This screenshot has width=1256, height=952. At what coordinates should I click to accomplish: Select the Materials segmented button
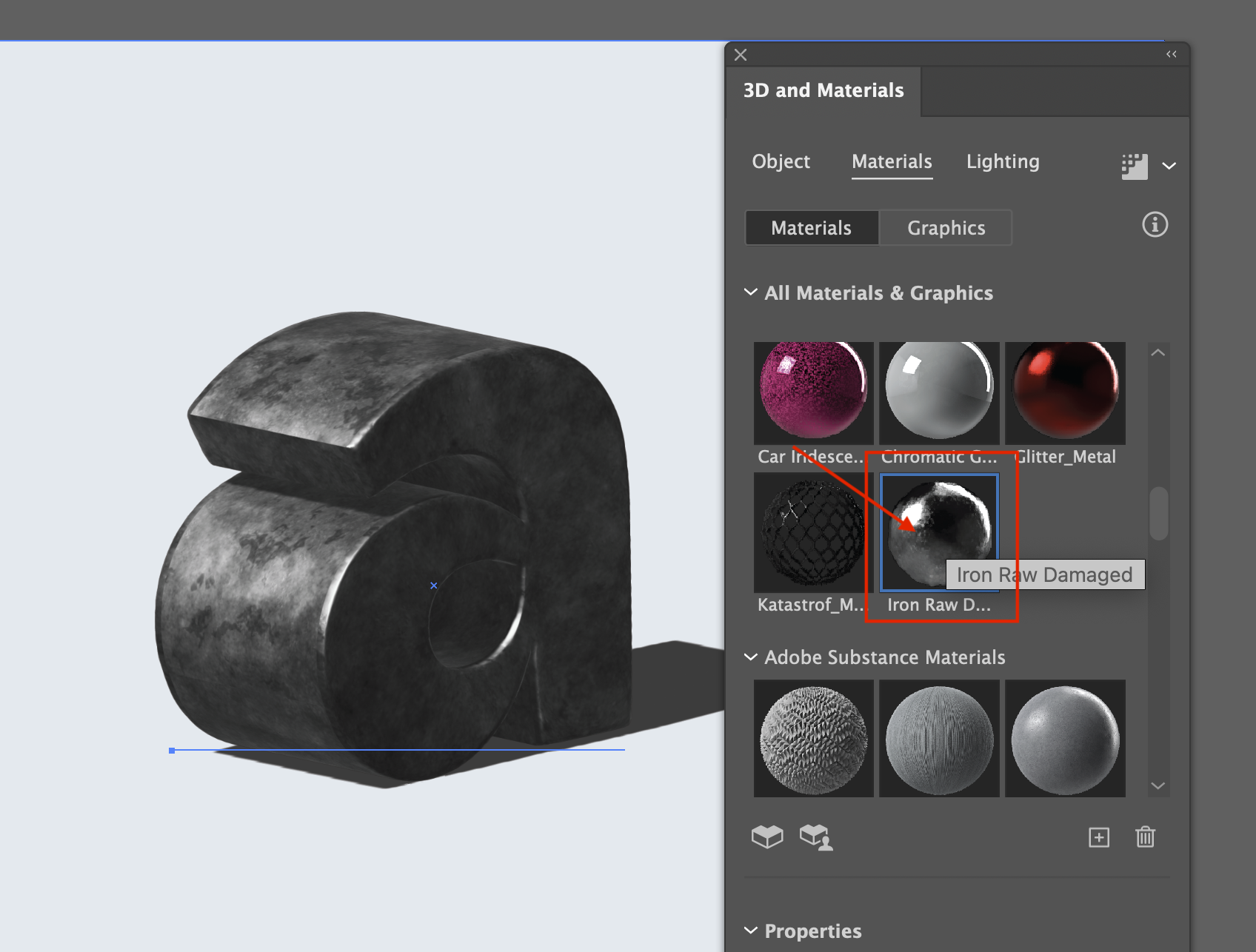tap(812, 228)
